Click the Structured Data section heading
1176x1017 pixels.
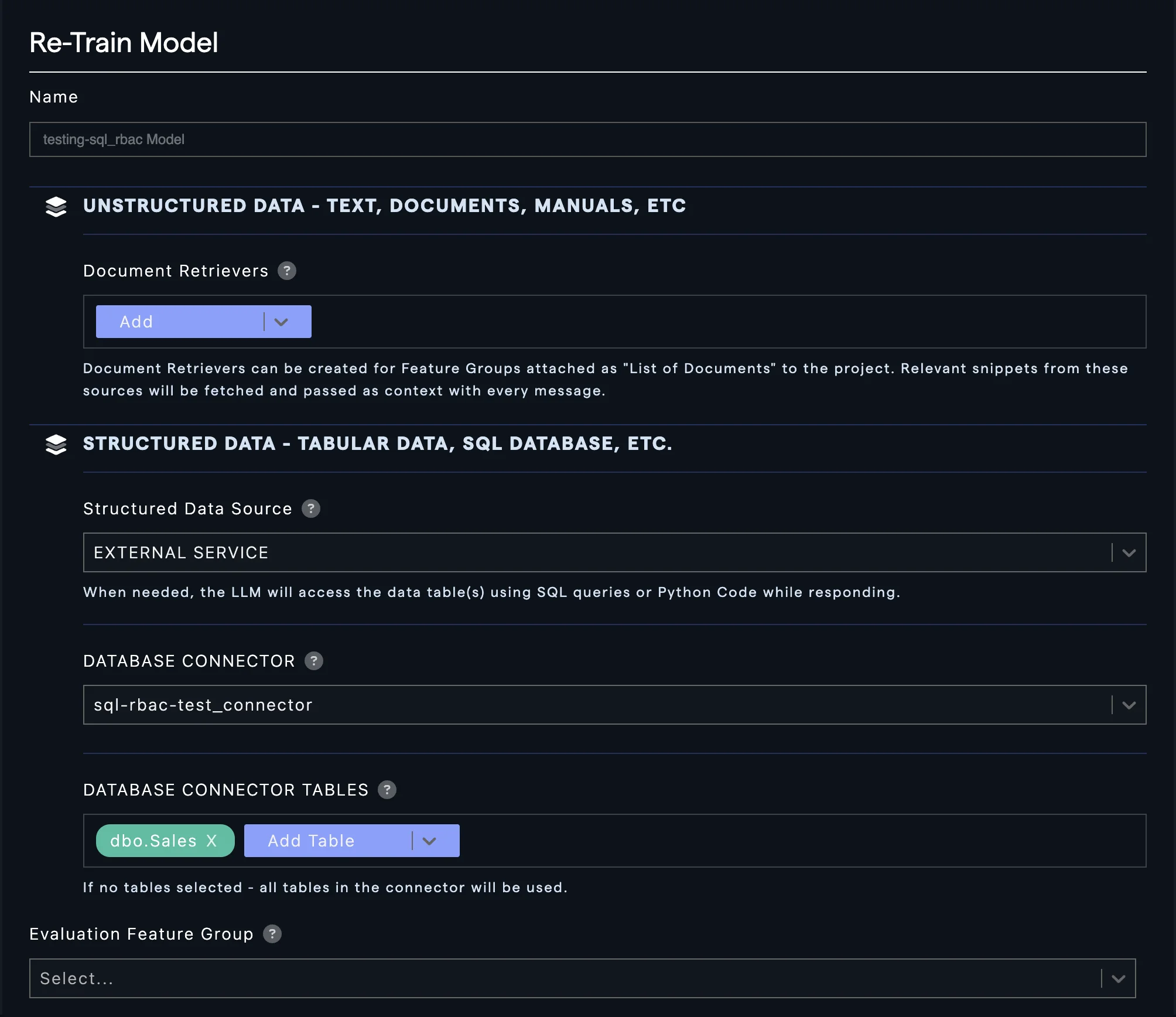click(377, 444)
